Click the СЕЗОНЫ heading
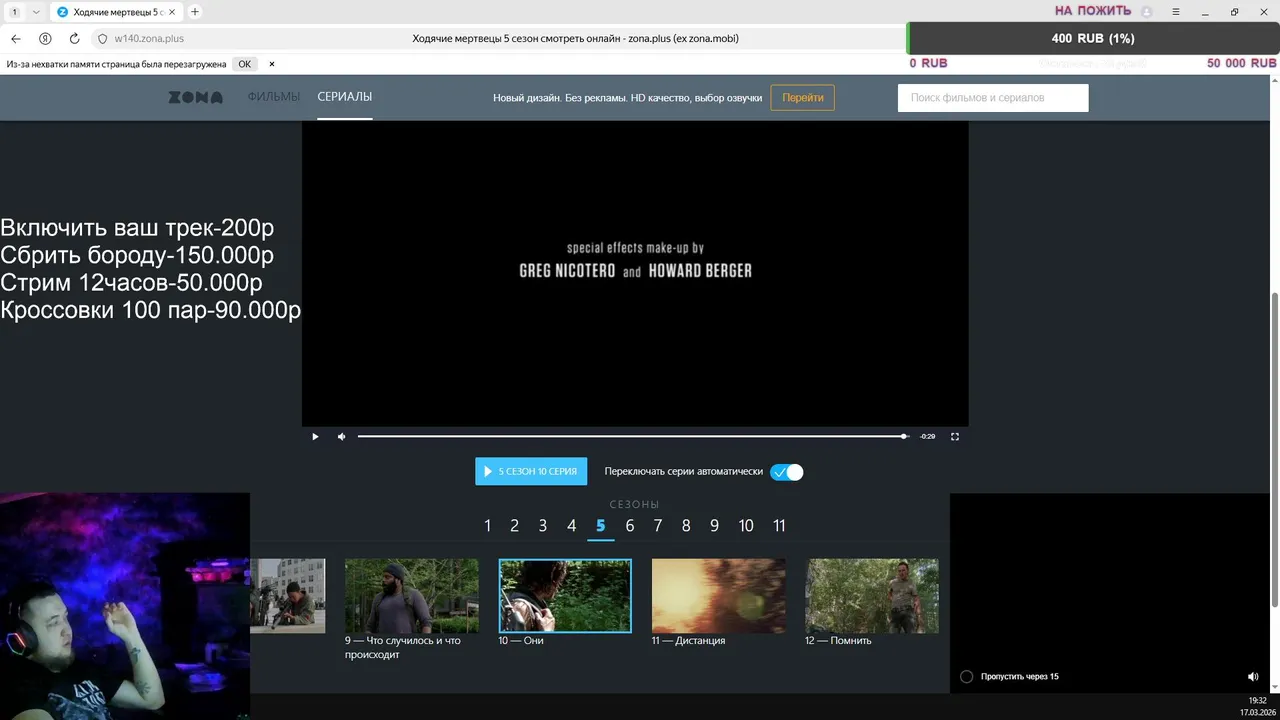 tap(635, 505)
